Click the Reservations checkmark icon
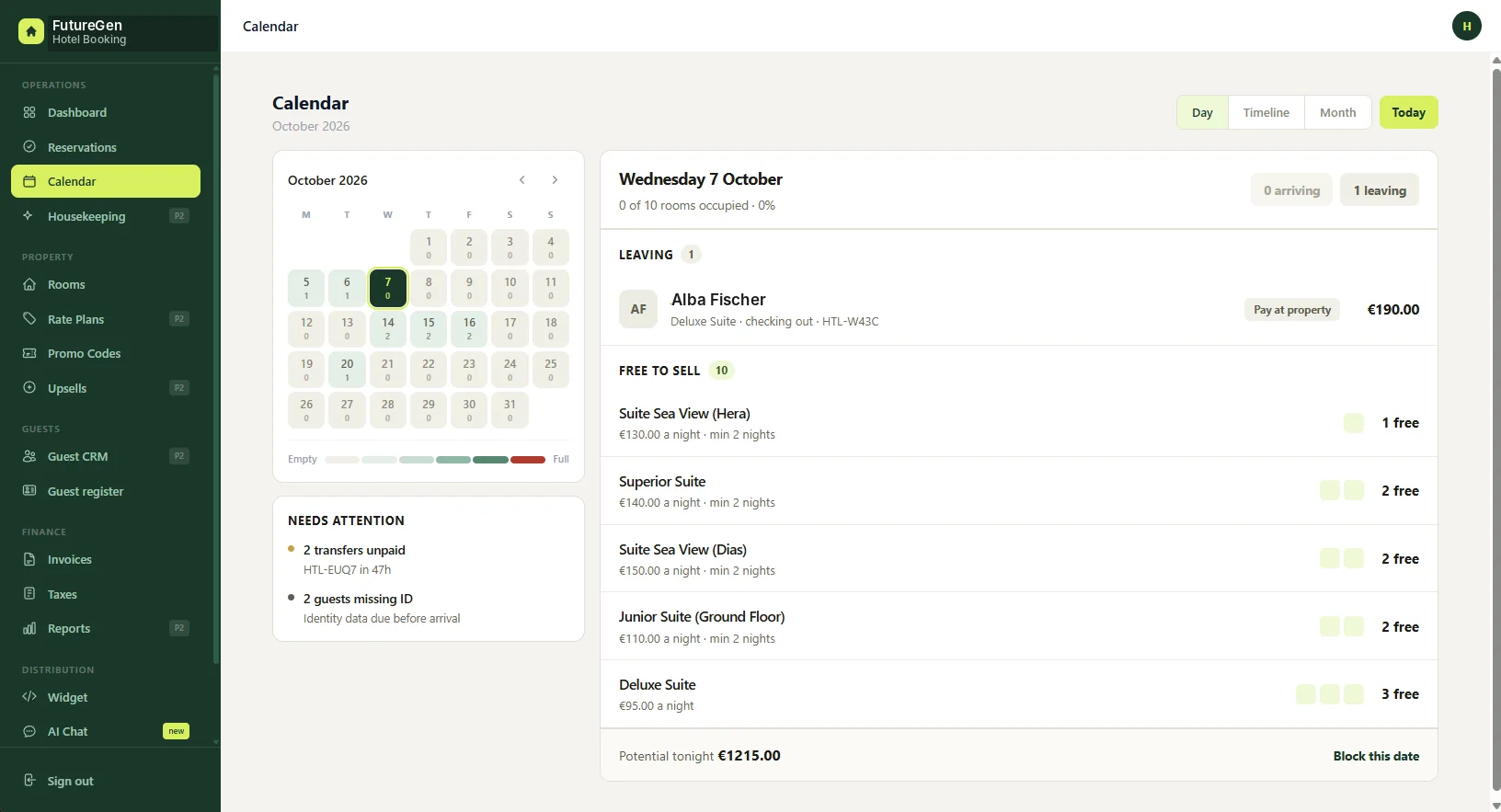The width and height of the screenshot is (1501, 812). click(29, 147)
